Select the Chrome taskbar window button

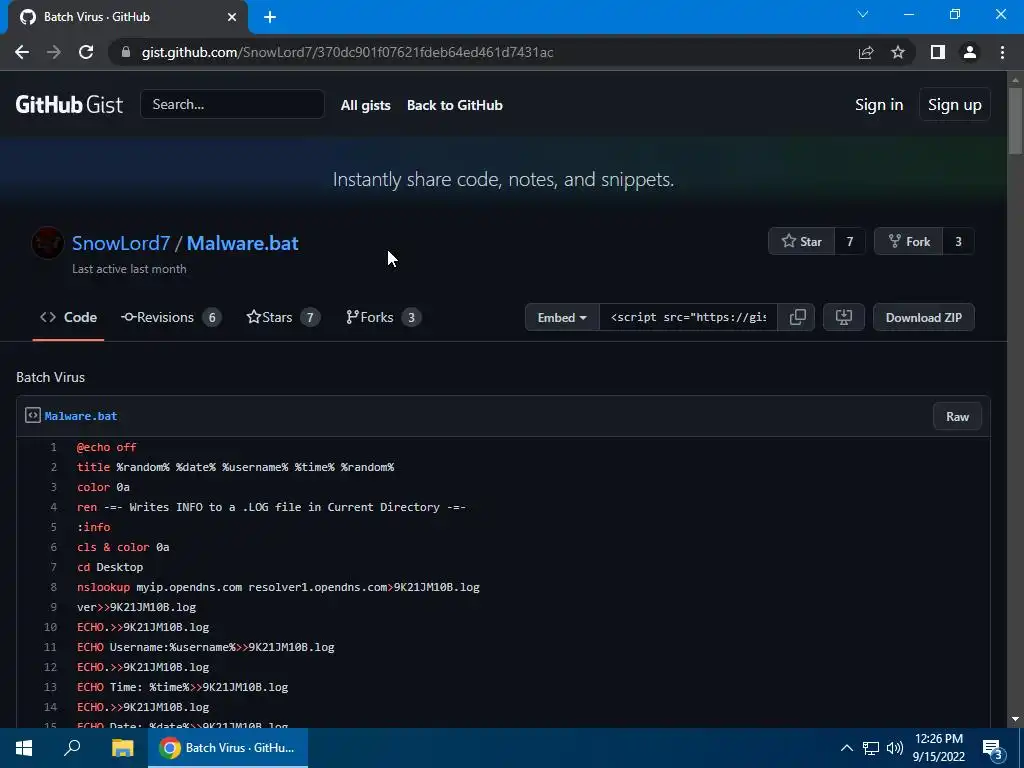[x=228, y=748]
